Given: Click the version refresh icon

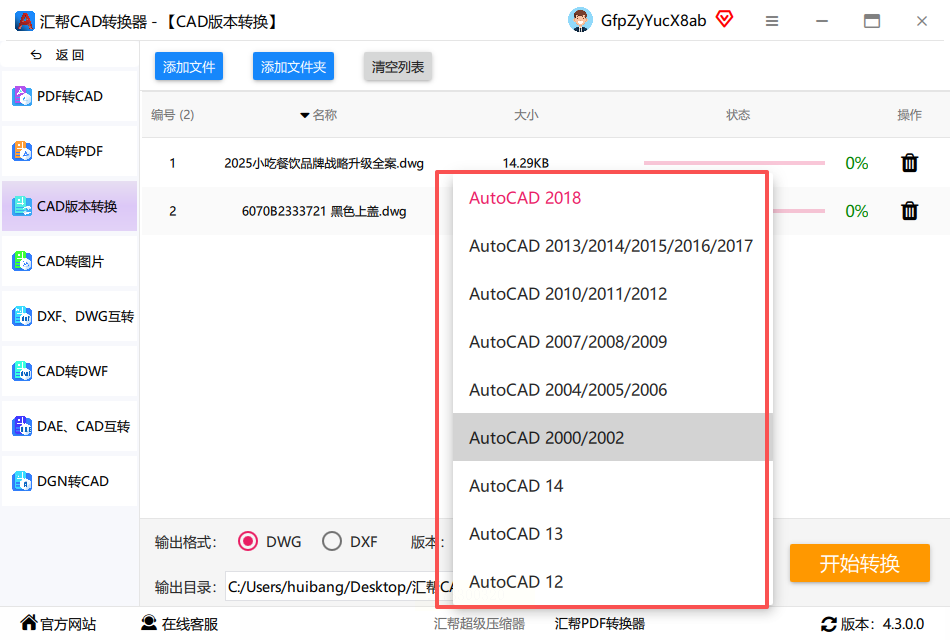Looking at the screenshot, I should tap(829, 624).
